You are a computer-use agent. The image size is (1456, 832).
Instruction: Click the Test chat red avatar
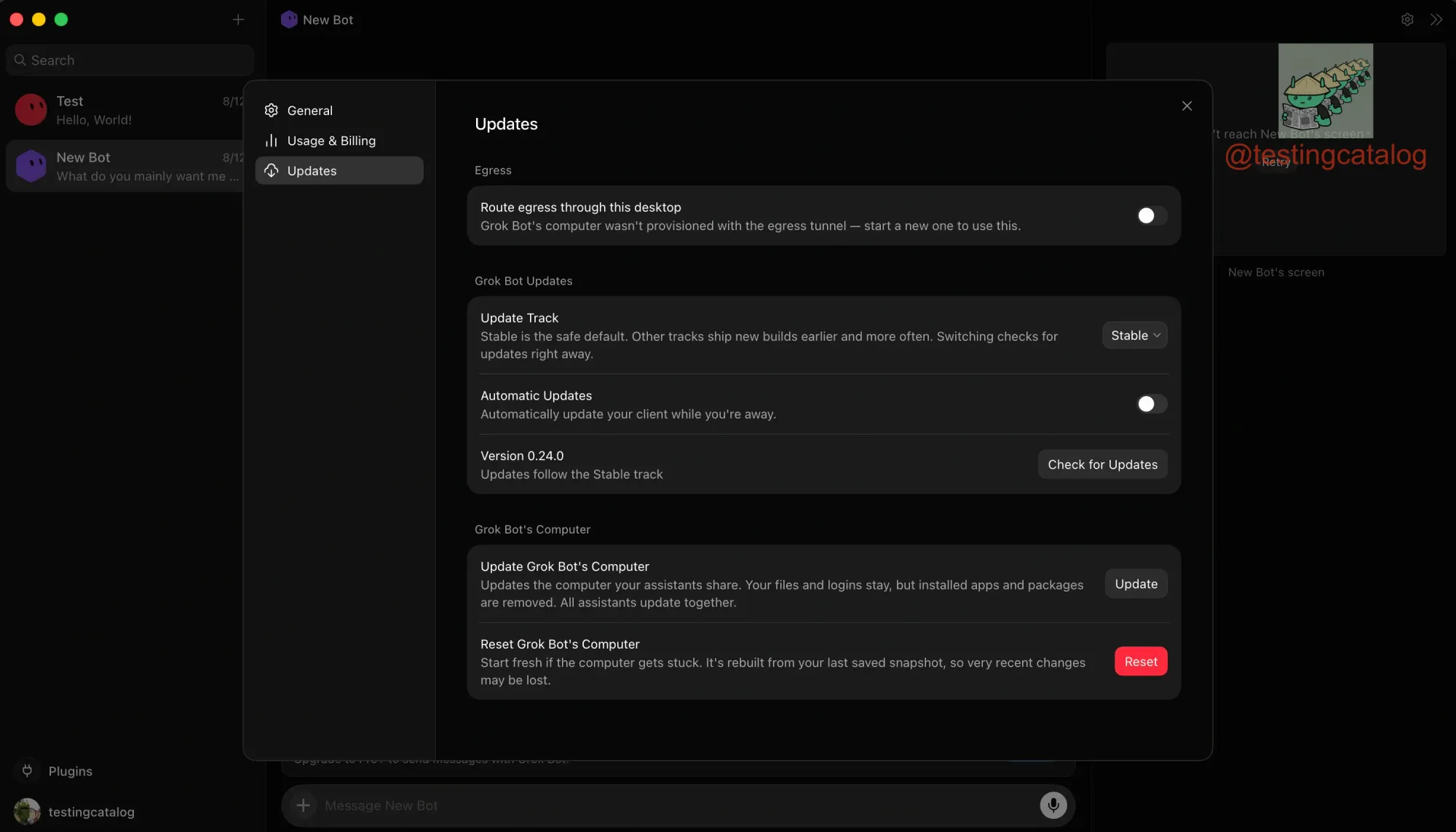pyautogui.click(x=31, y=110)
